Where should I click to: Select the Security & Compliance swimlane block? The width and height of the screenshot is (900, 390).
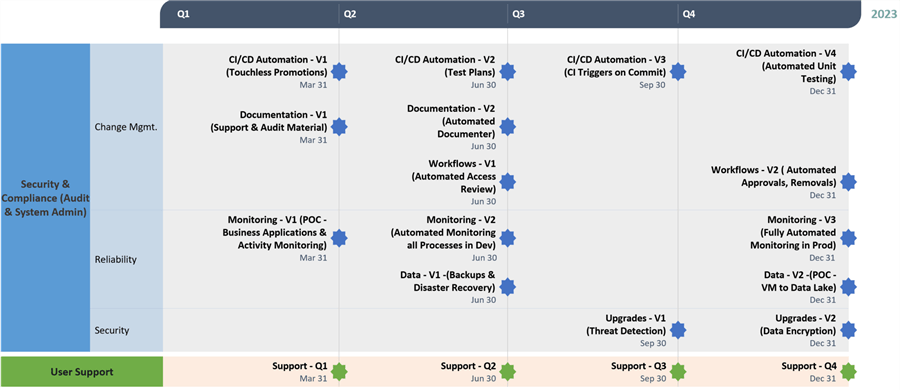coord(45,198)
